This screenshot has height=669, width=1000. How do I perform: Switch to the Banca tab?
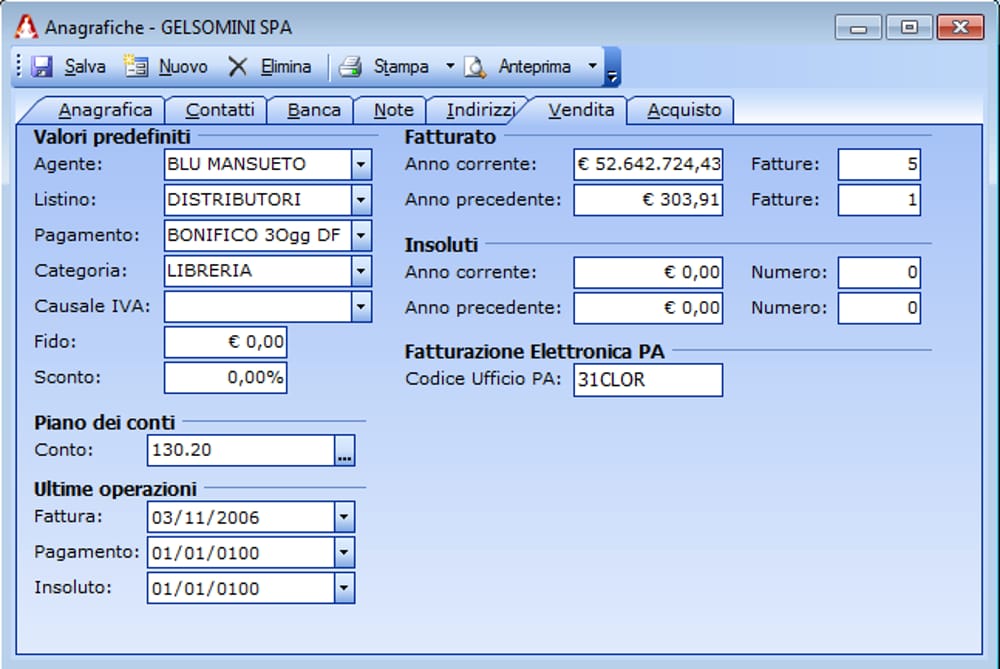pos(313,110)
